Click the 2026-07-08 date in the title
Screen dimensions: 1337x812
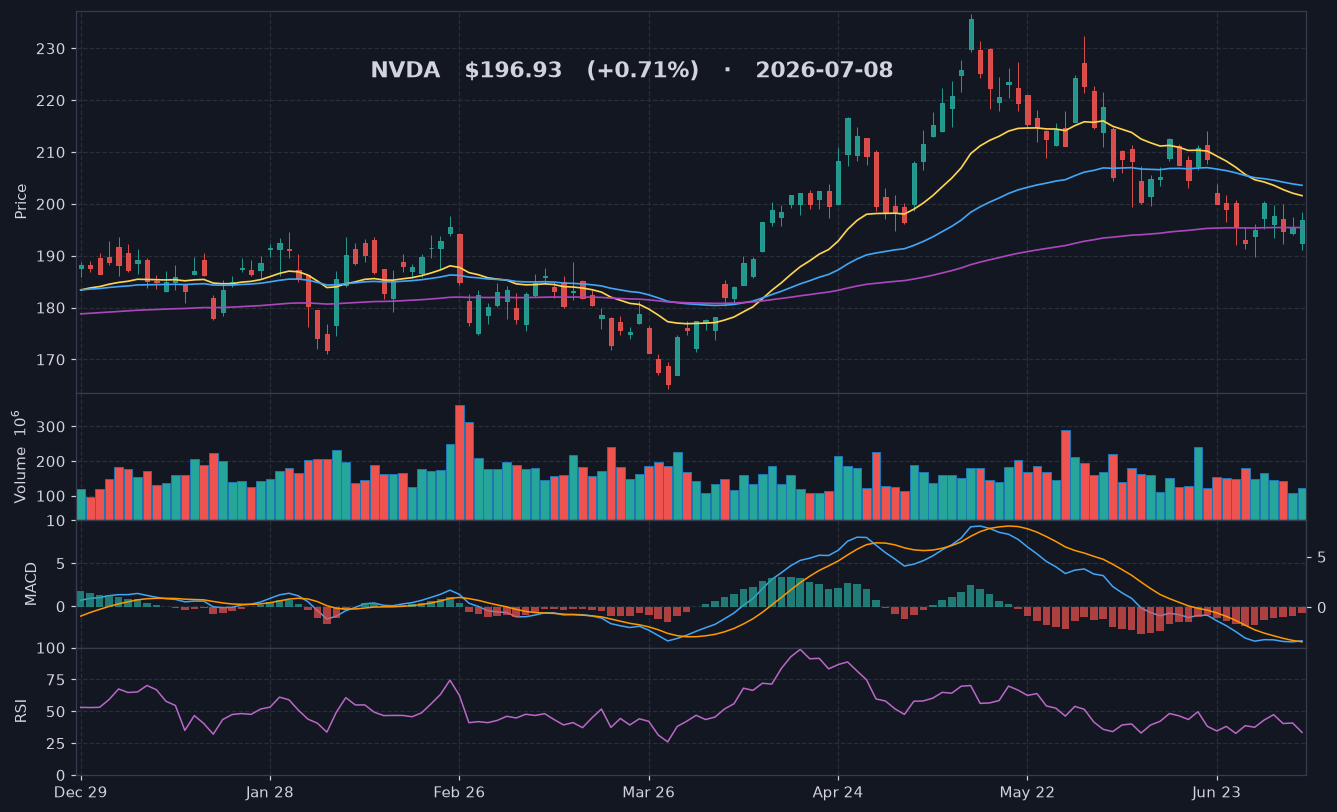coord(824,71)
